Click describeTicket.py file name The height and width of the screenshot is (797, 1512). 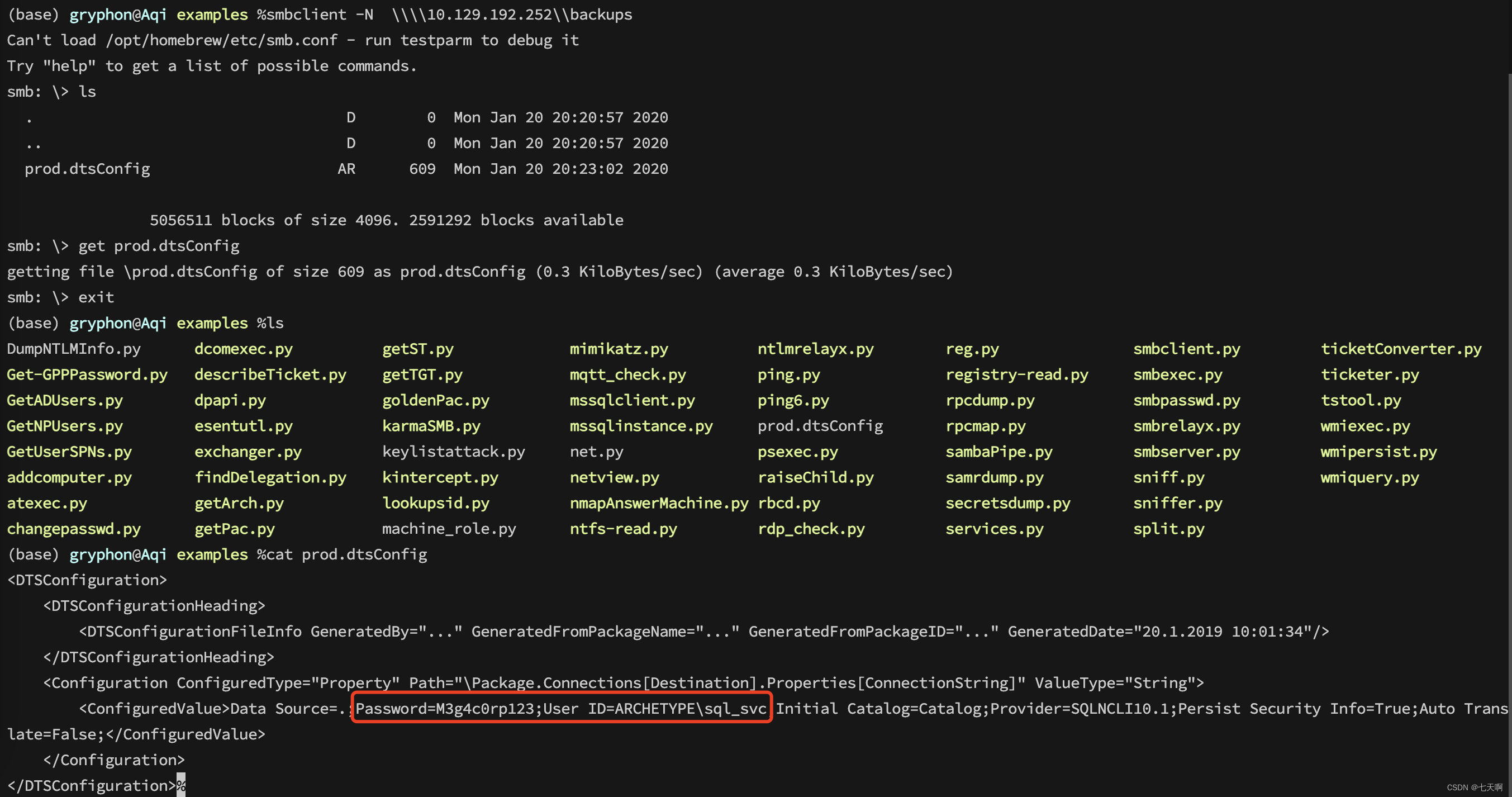(x=270, y=374)
